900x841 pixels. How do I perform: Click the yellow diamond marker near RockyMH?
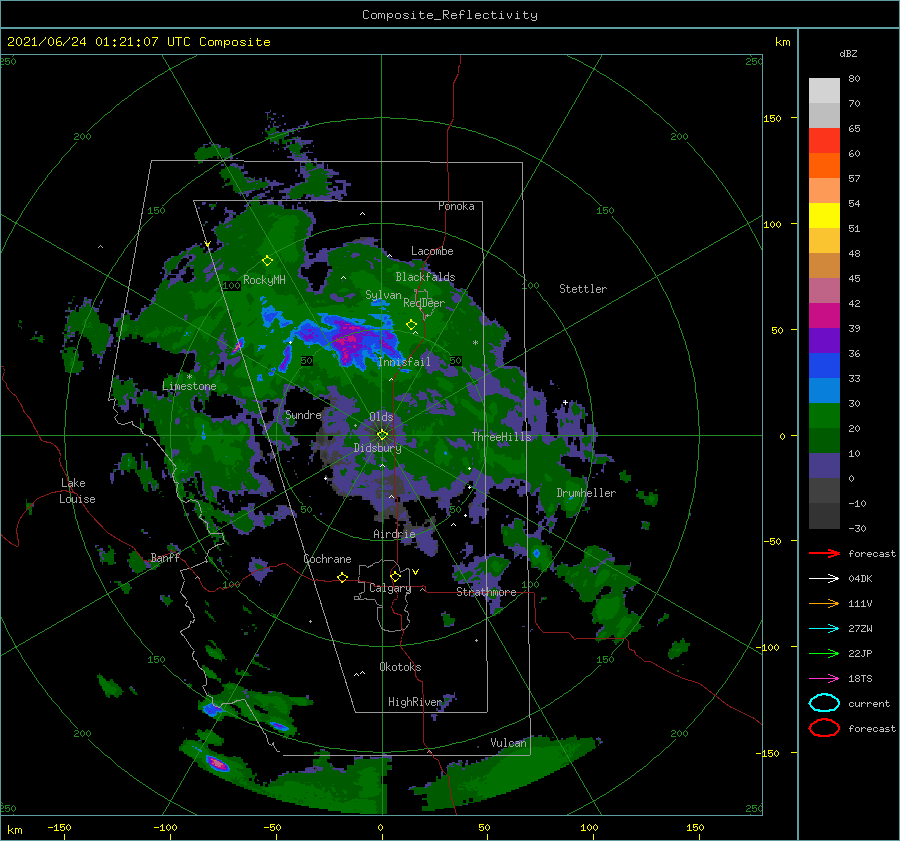(x=267, y=261)
